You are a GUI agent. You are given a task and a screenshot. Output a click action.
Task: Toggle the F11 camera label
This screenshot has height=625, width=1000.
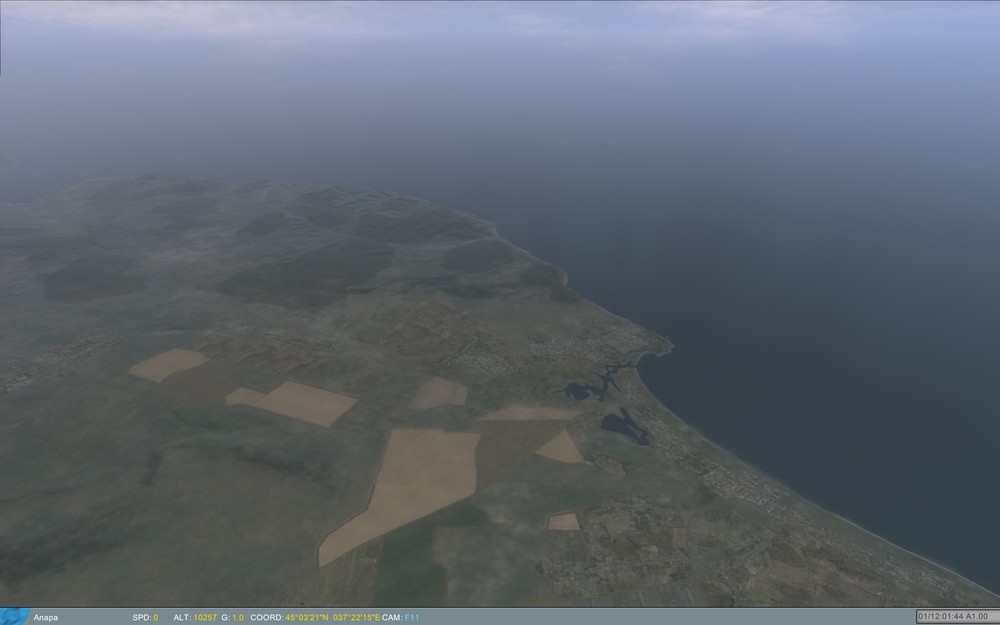[x=412, y=618]
